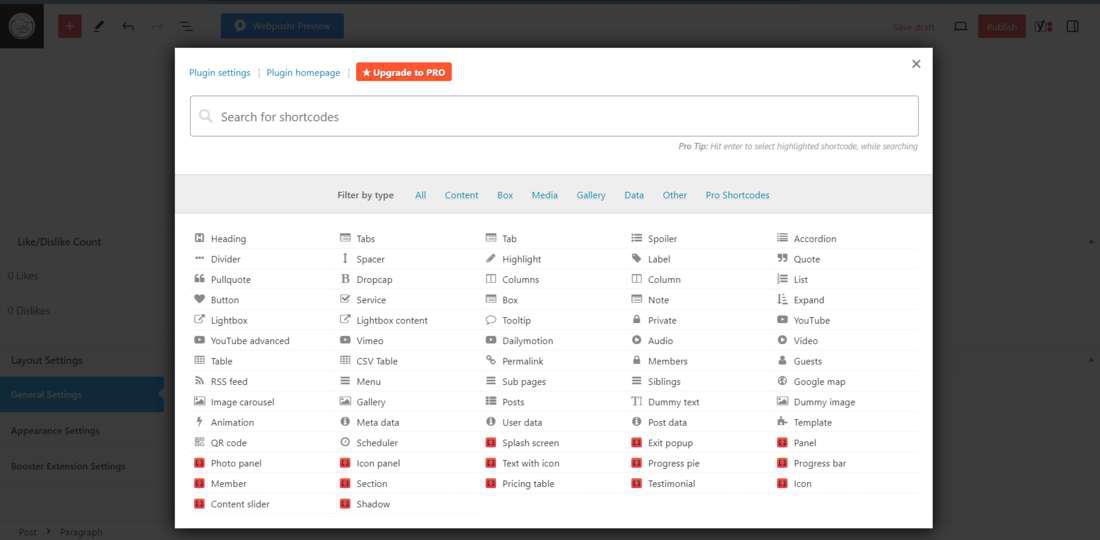Filter shortcodes by Other type
The image size is (1100, 540).
pos(675,195)
